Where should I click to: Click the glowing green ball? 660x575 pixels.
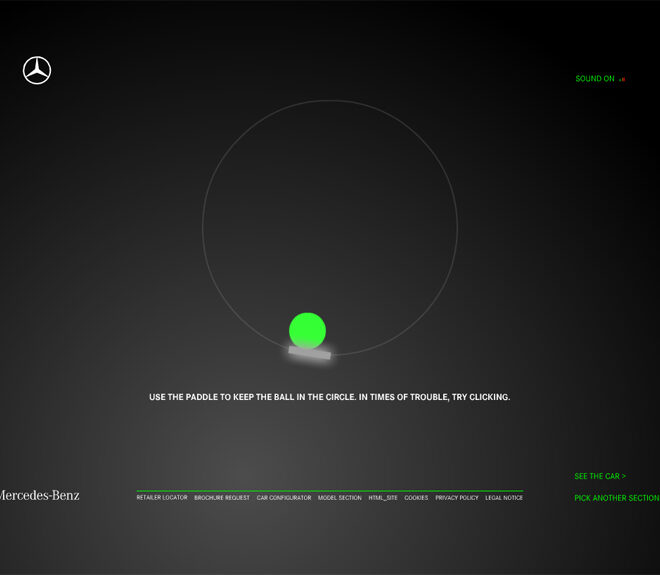pyautogui.click(x=307, y=330)
